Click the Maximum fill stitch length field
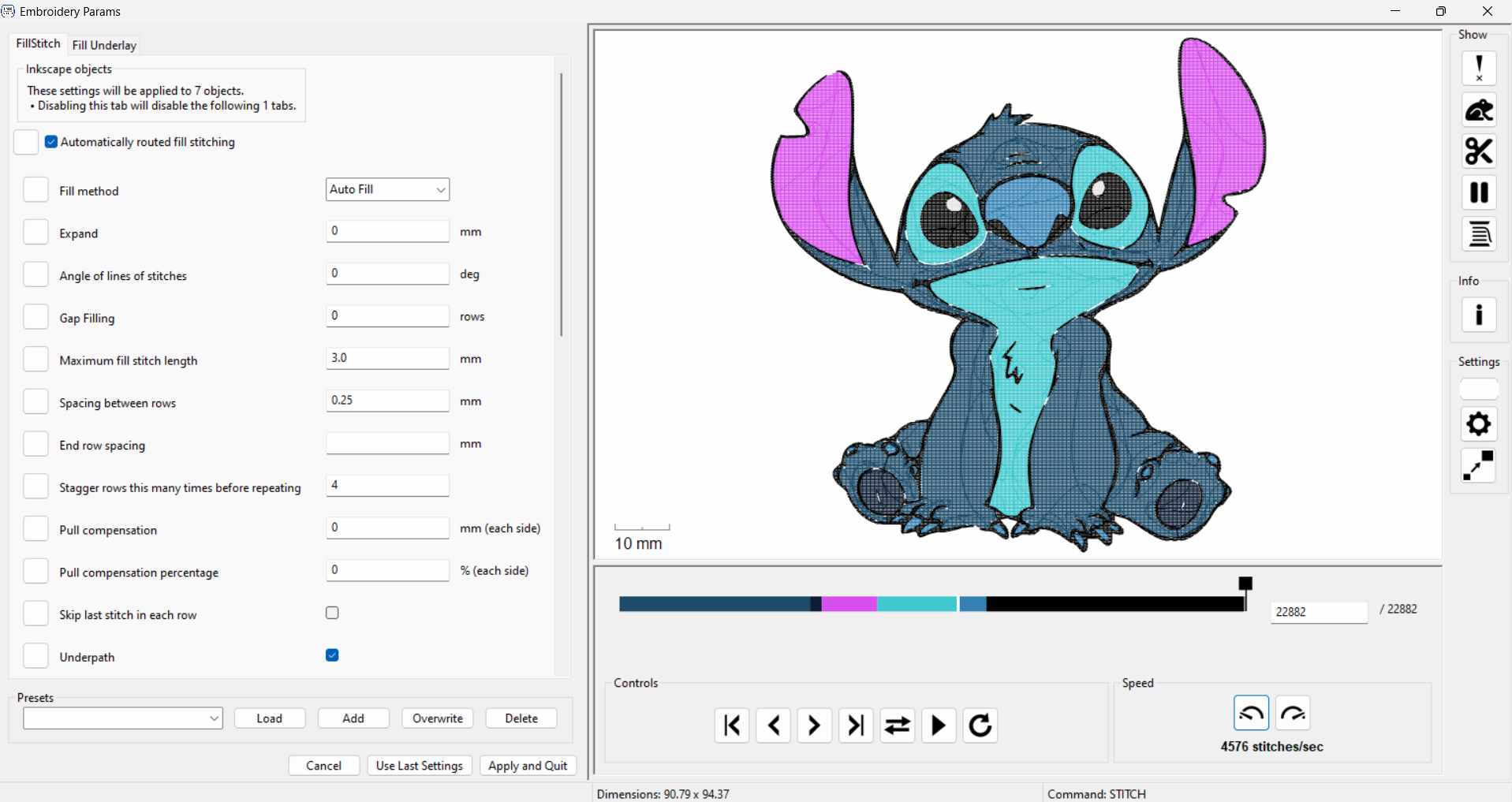The image size is (1512, 802). [x=387, y=358]
